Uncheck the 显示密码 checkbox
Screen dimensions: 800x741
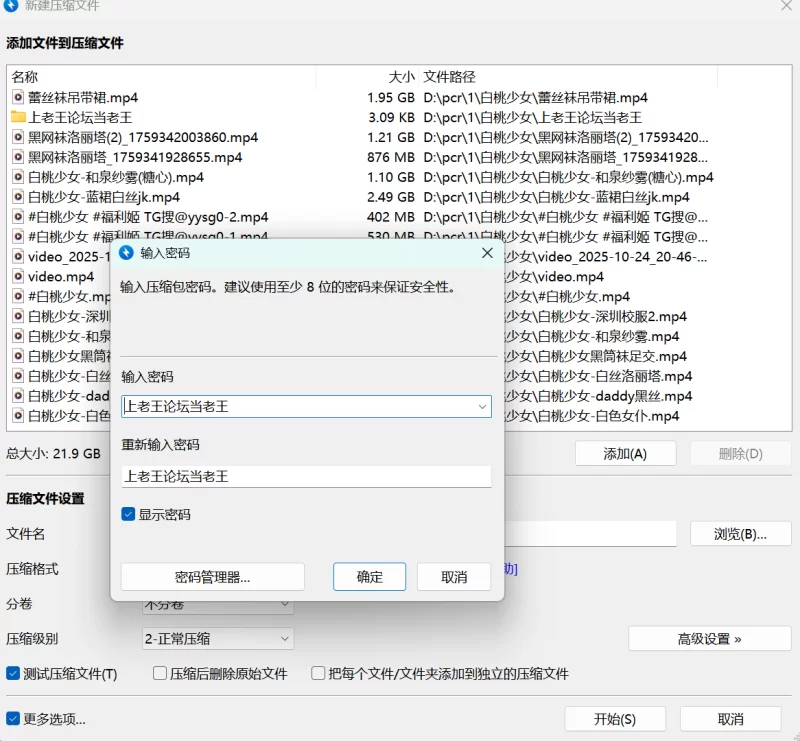(128, 514)
